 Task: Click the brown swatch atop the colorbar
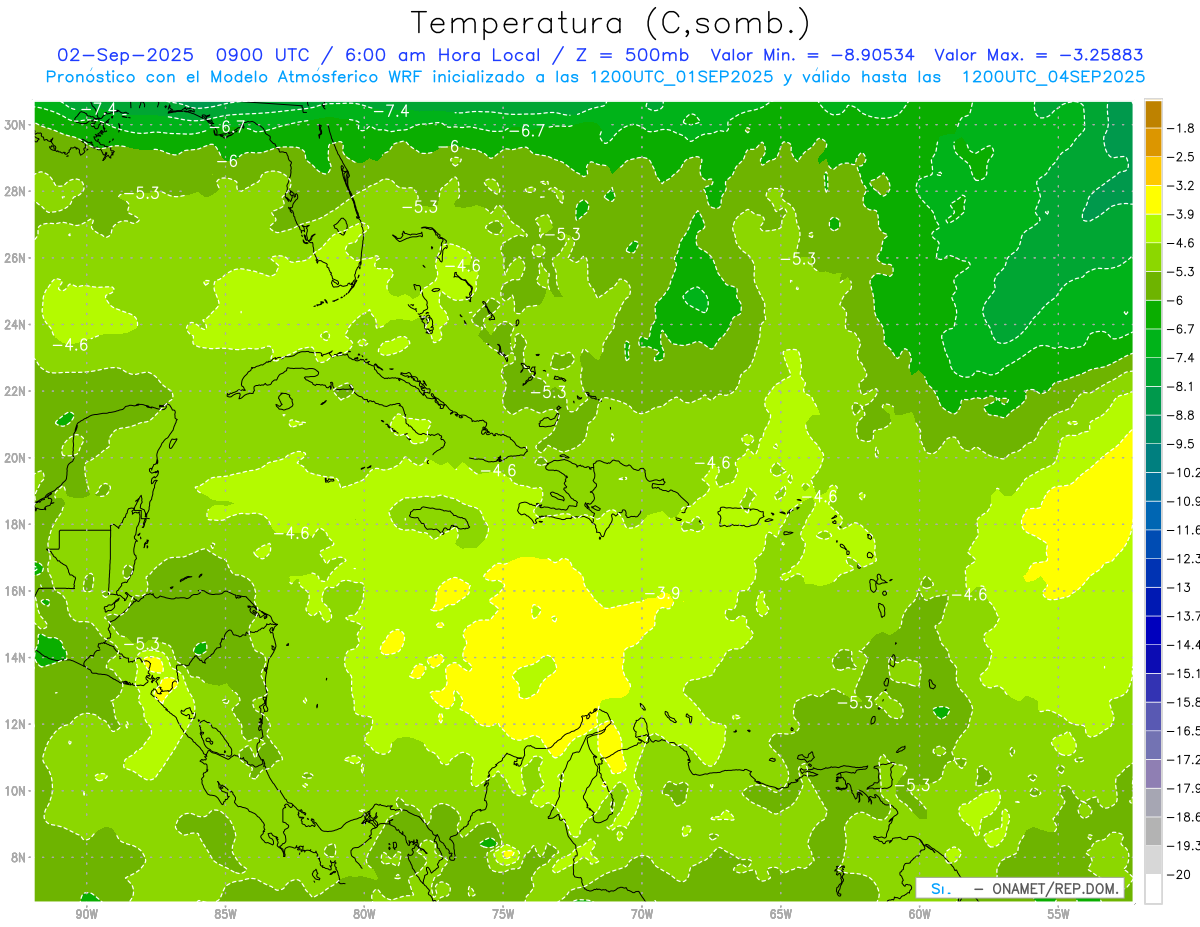[x=1153, y=114]
